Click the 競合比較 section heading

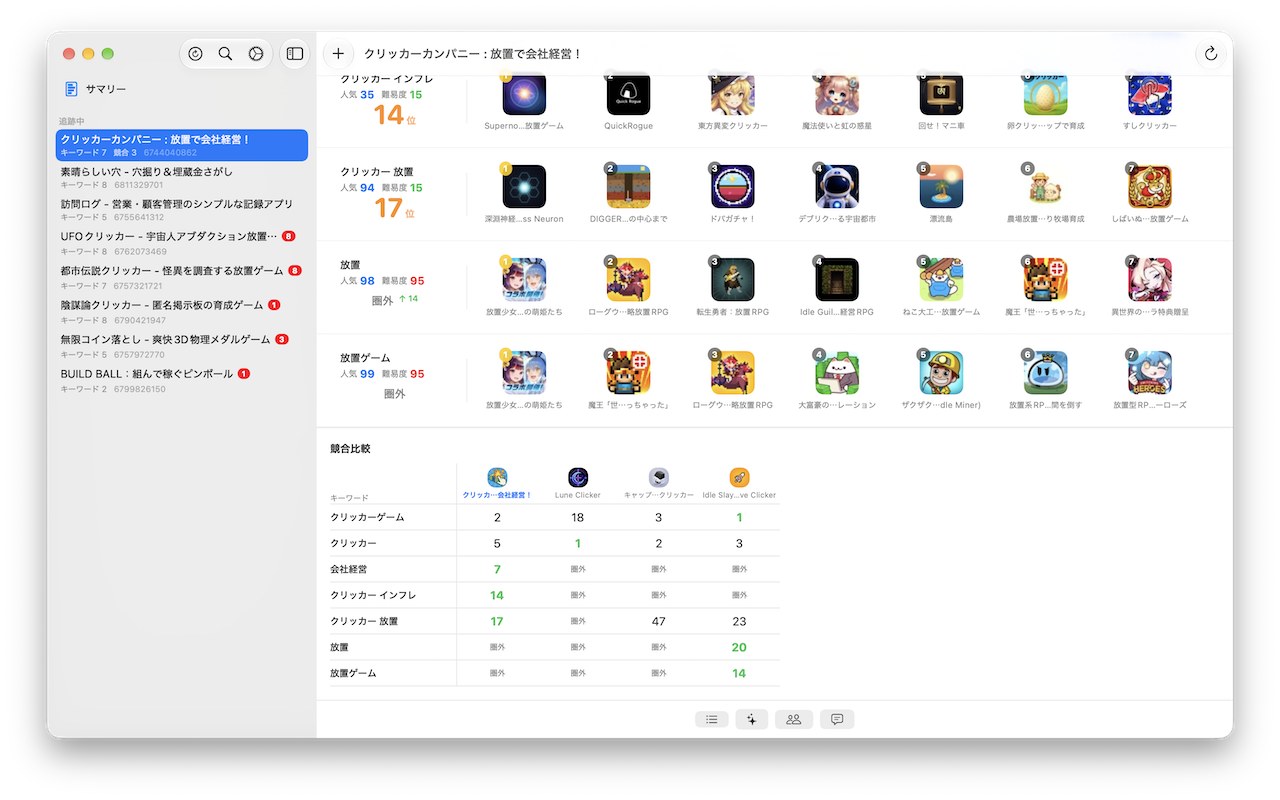click(350, 449)
